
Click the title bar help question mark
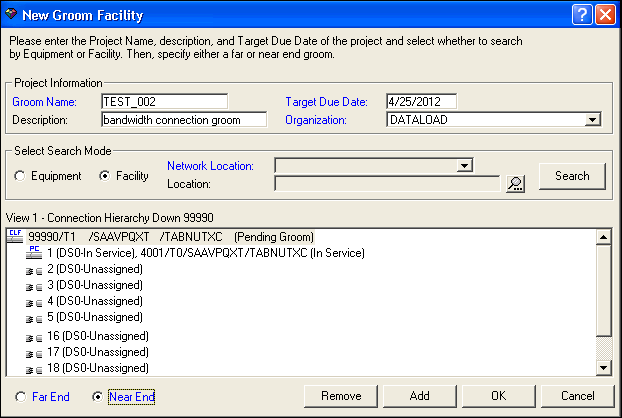[x=582, y=15]
